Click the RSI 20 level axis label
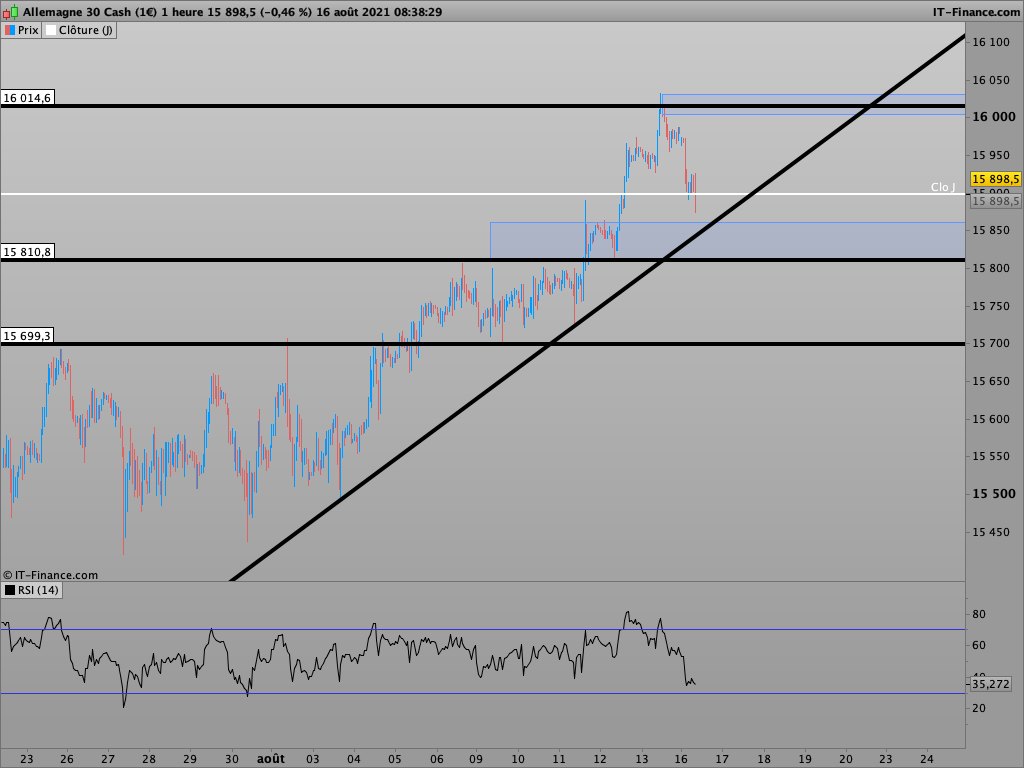This screenshot has width=1024, height=768. [978, 708]
